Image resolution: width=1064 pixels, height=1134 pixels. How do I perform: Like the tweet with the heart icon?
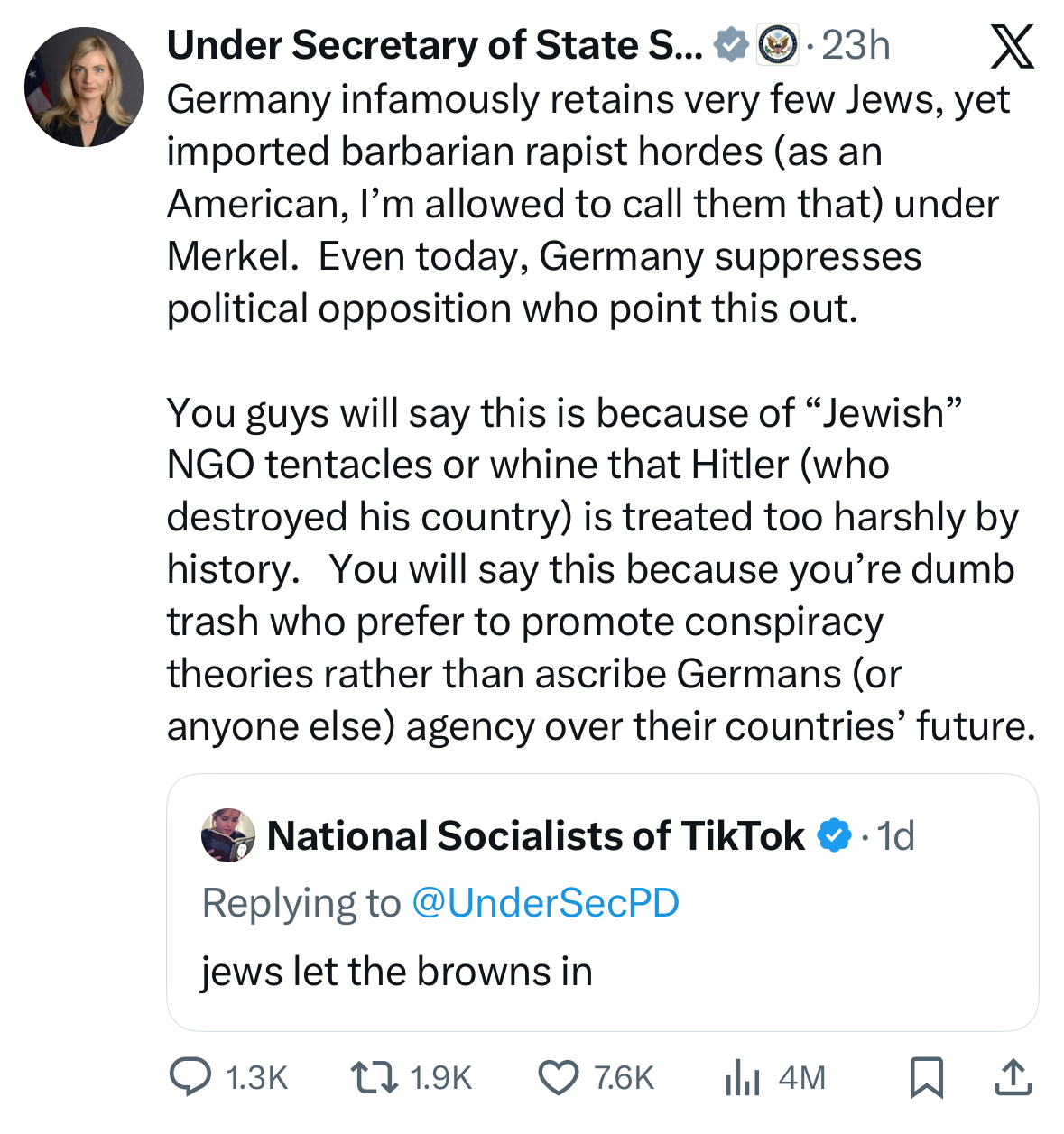click(558, 1077)
